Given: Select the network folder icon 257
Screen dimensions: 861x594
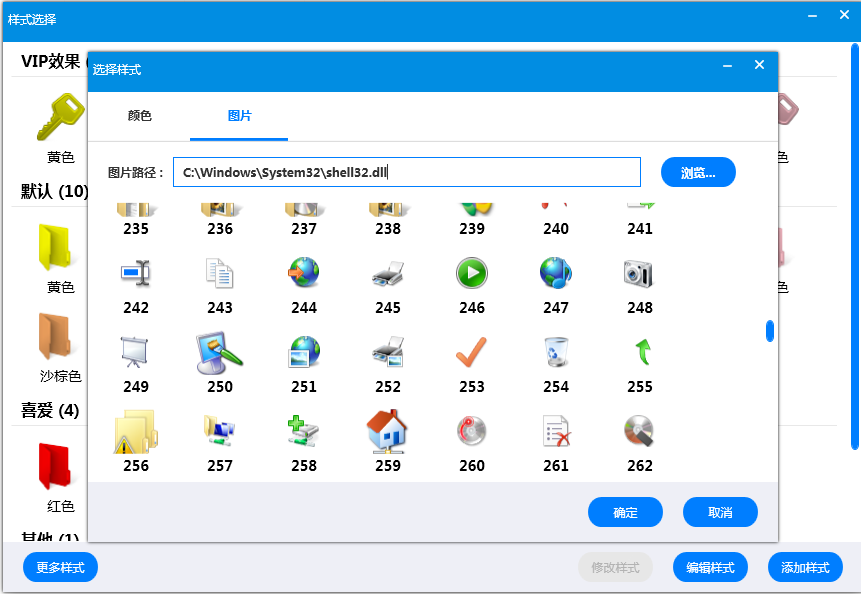Looking at the screenshot, I should tap(220, 431).
